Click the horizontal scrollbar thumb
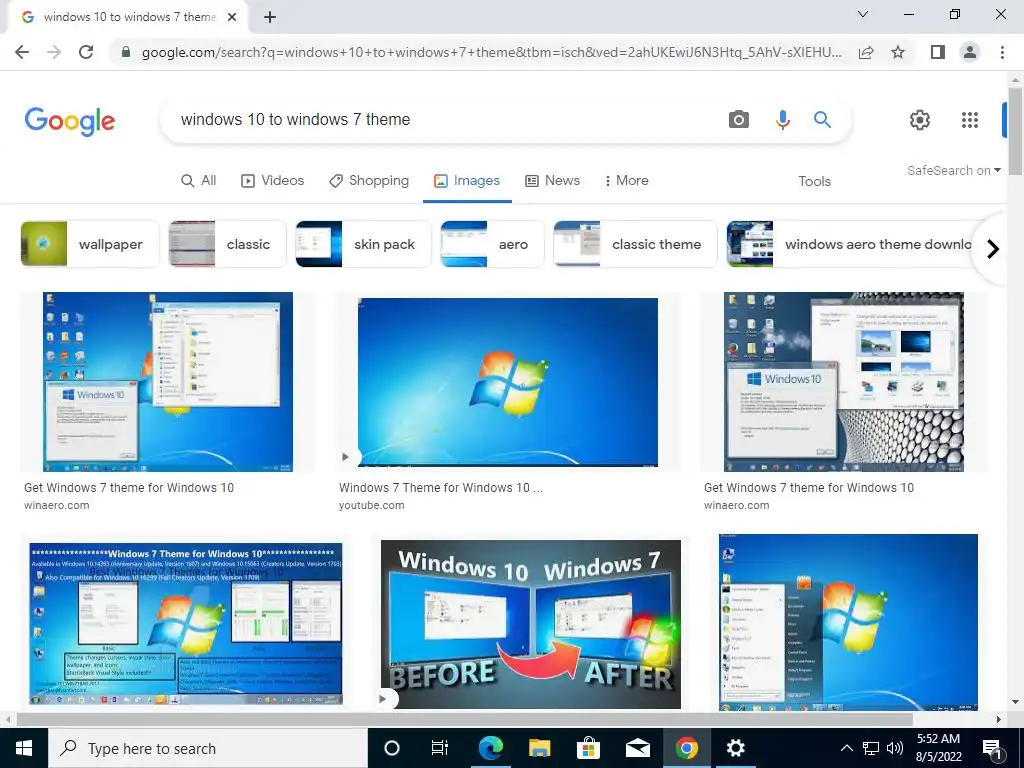 click(x=464, y=719)
